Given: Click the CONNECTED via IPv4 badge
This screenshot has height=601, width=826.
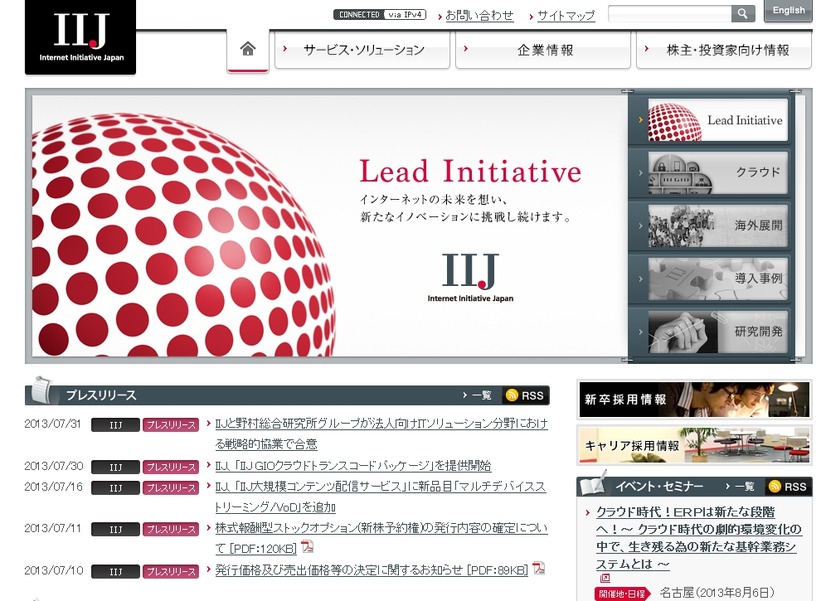Looking at the screenshot, I should click(x=379, y=15).
